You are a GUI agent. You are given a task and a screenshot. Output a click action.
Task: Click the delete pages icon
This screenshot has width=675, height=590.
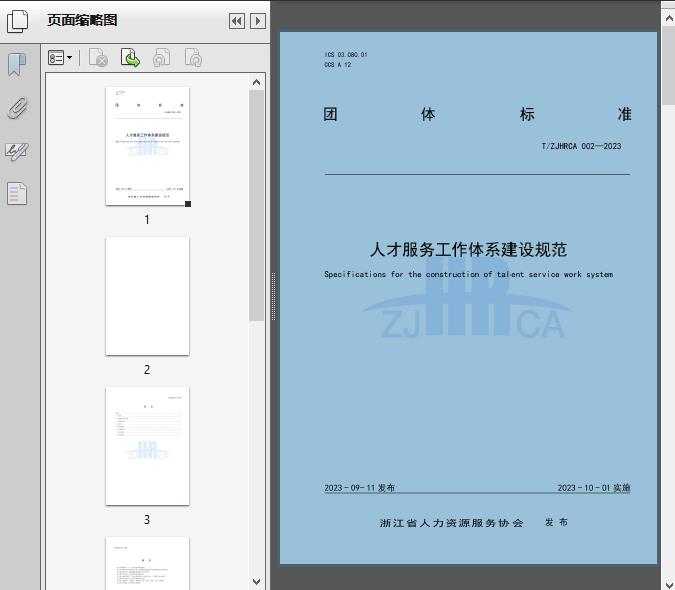click(98, 58)
